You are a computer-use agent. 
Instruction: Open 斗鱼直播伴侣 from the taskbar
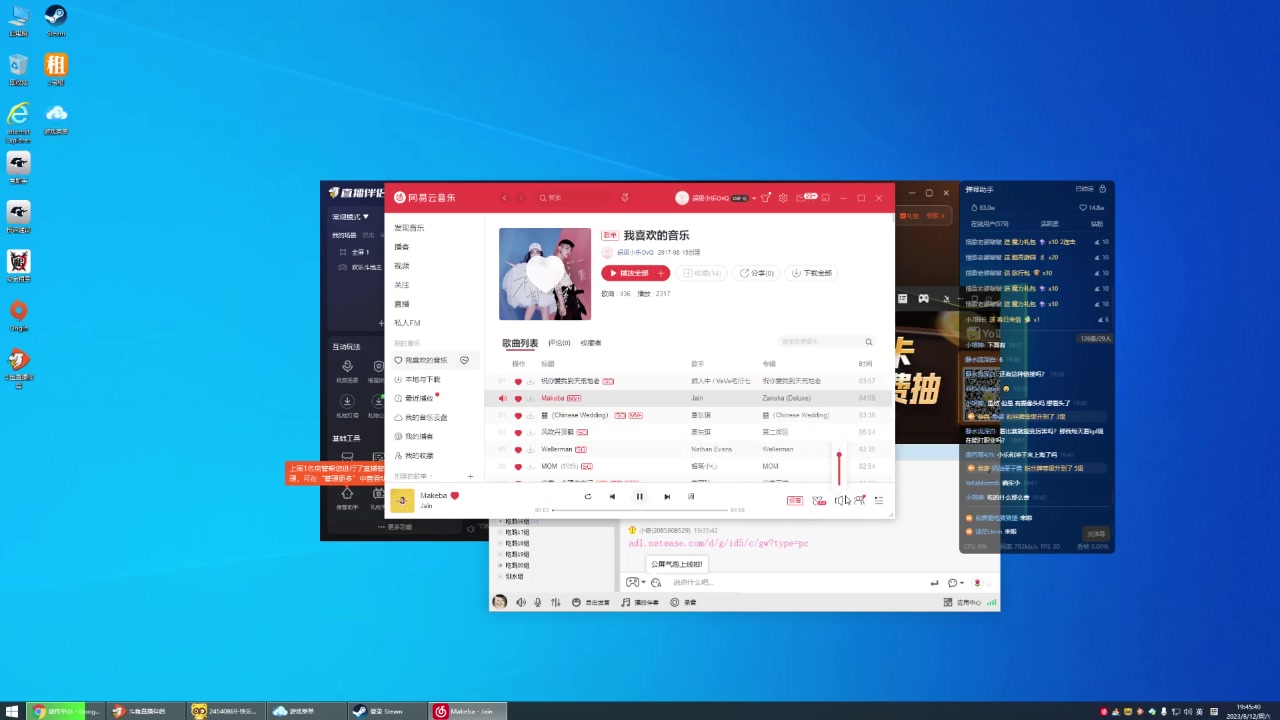tap(145, 711)
